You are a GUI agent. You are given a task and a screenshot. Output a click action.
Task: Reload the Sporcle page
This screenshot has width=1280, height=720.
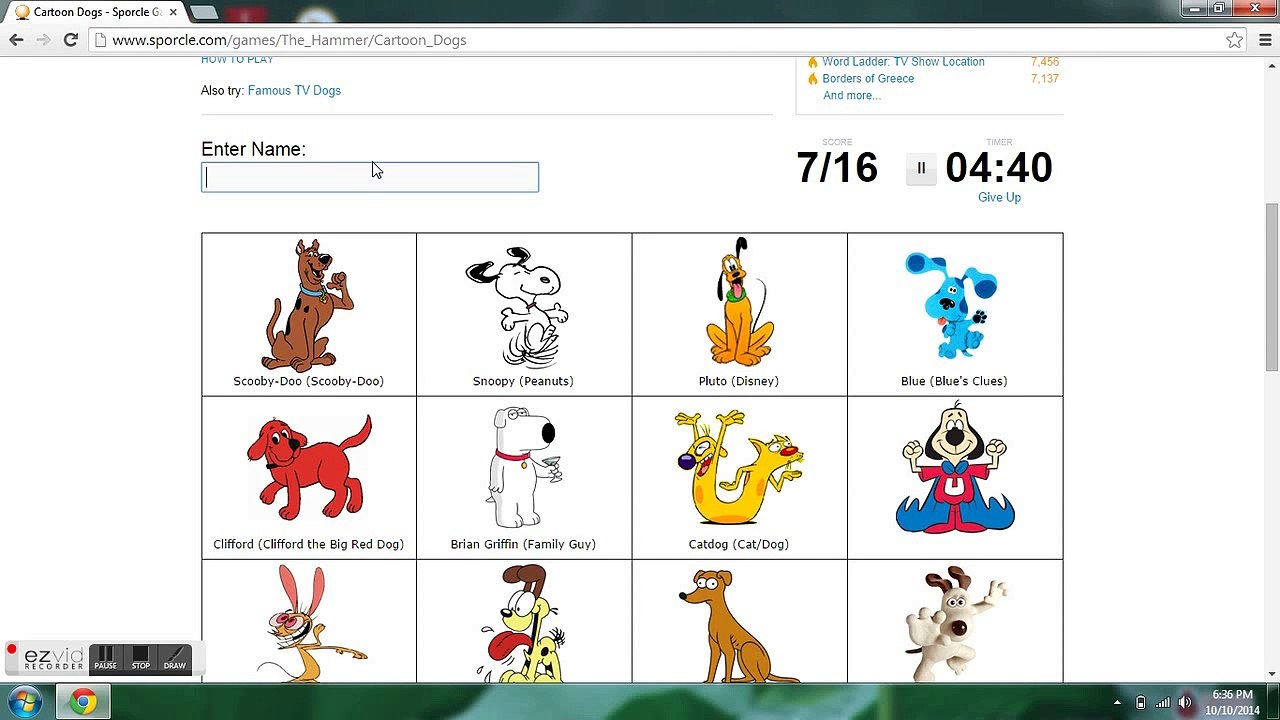pyautogui.click(x=70, y=40)
